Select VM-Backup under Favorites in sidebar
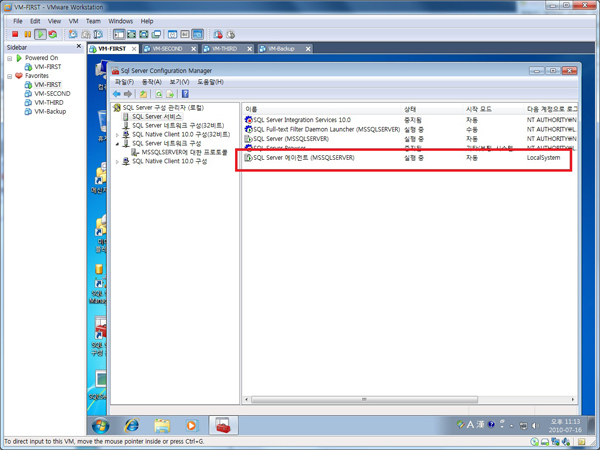Image resolution: width=600 pixels, height=450 pixels. click(50, 112)
